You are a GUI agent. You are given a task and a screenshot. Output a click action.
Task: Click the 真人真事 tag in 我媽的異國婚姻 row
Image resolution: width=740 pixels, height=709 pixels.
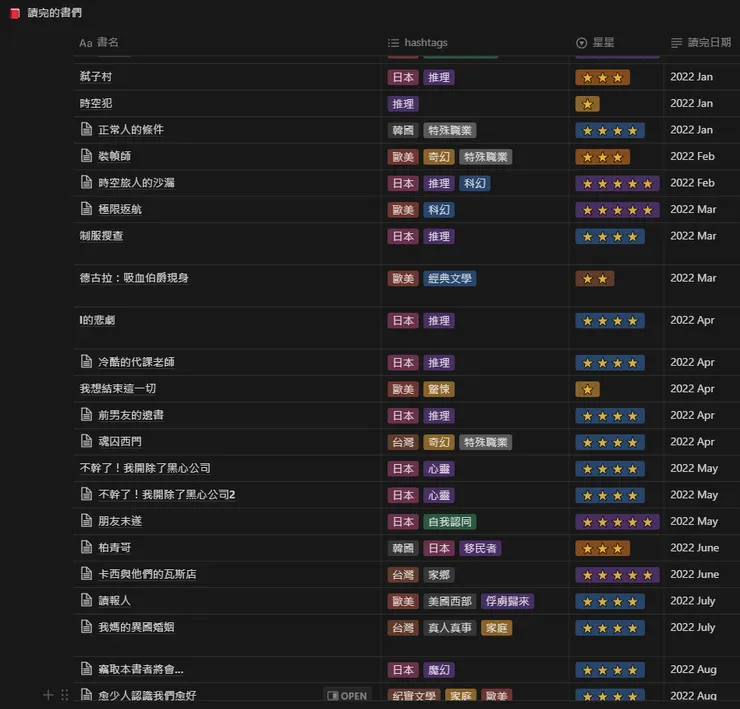450,628
